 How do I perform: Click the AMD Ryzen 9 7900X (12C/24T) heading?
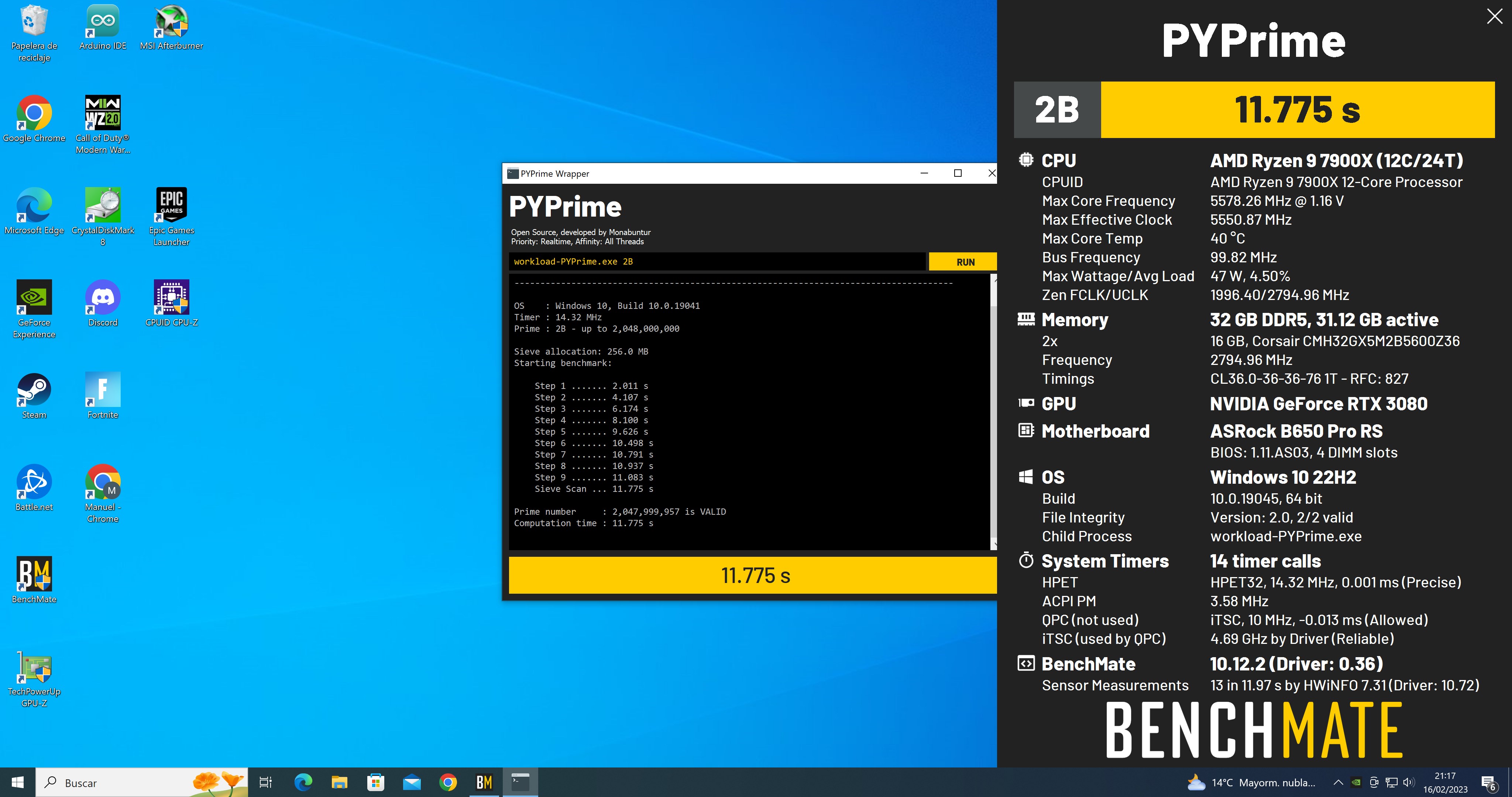point(1337,160)
